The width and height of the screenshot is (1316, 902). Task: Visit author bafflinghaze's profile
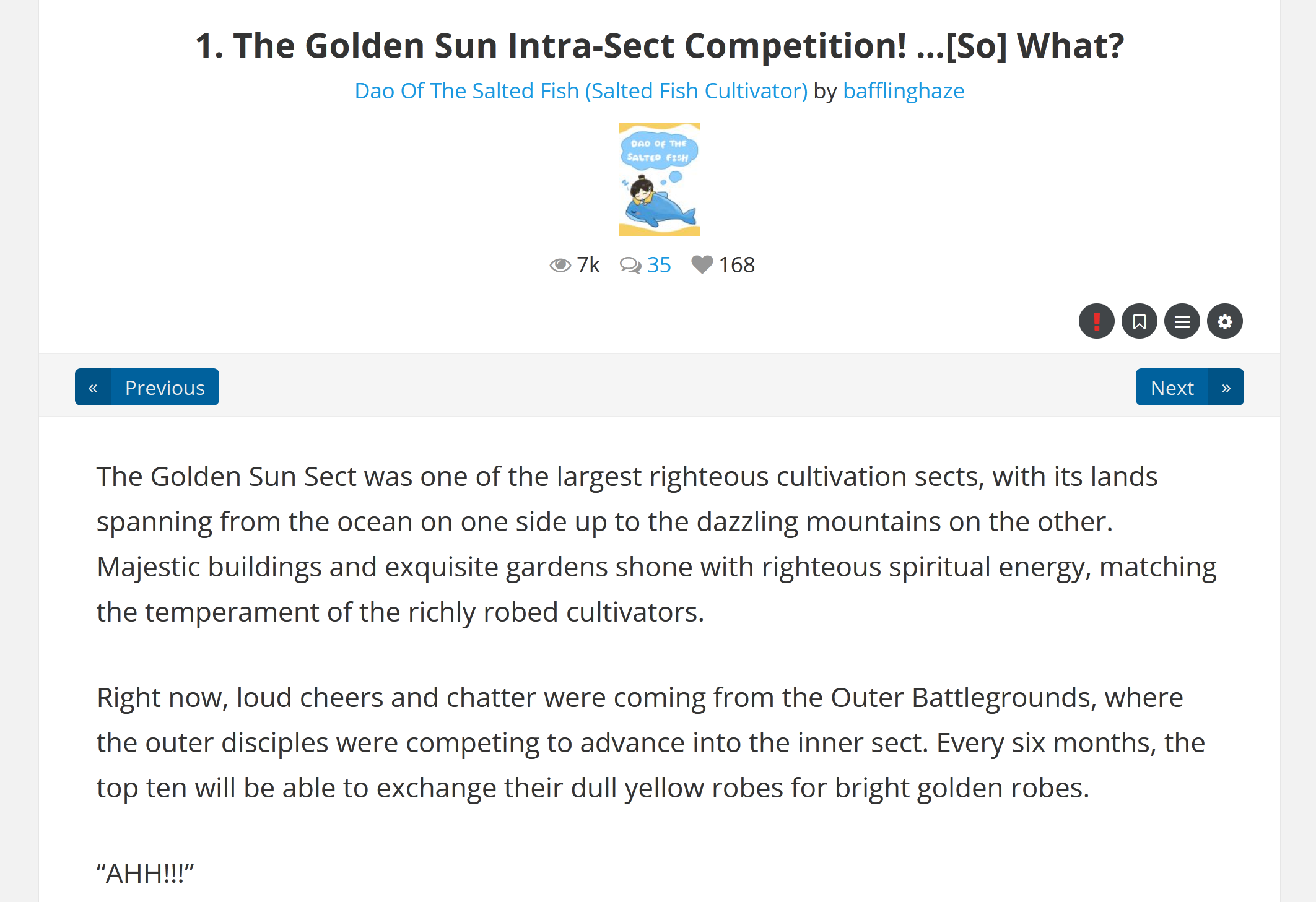coord(904,91)
